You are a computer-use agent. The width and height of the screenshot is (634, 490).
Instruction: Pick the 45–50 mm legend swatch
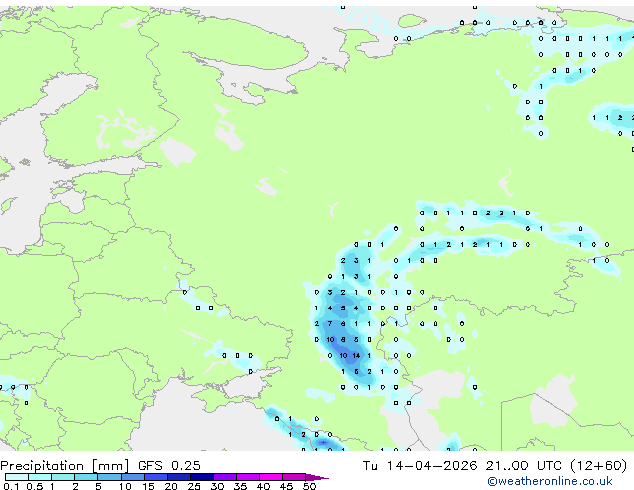pyautogui.click(x=294, y=477)
